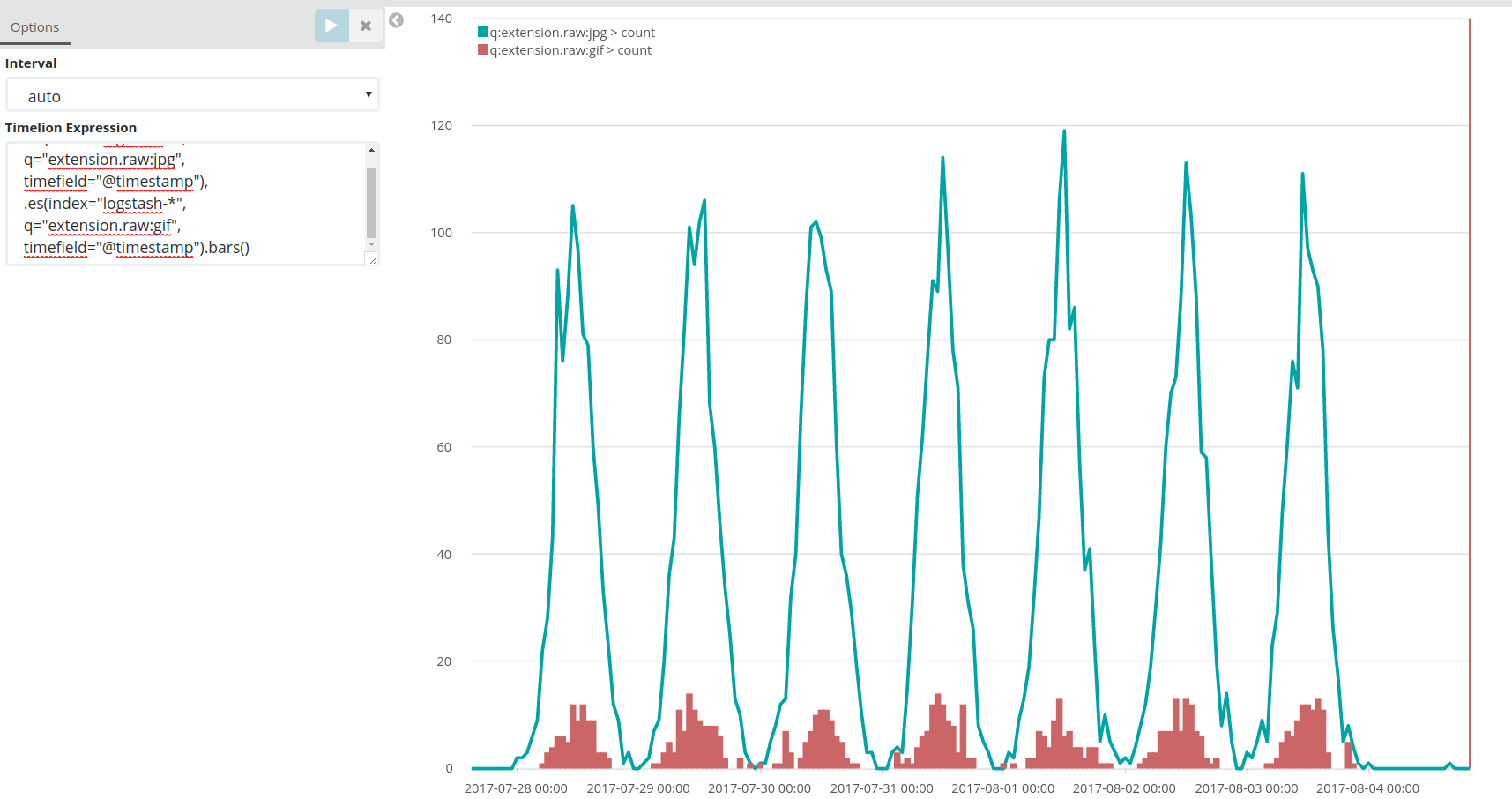Click the red gif legend color swatch
Viewport: 1512px width, 799px height.
click(483, 49)
